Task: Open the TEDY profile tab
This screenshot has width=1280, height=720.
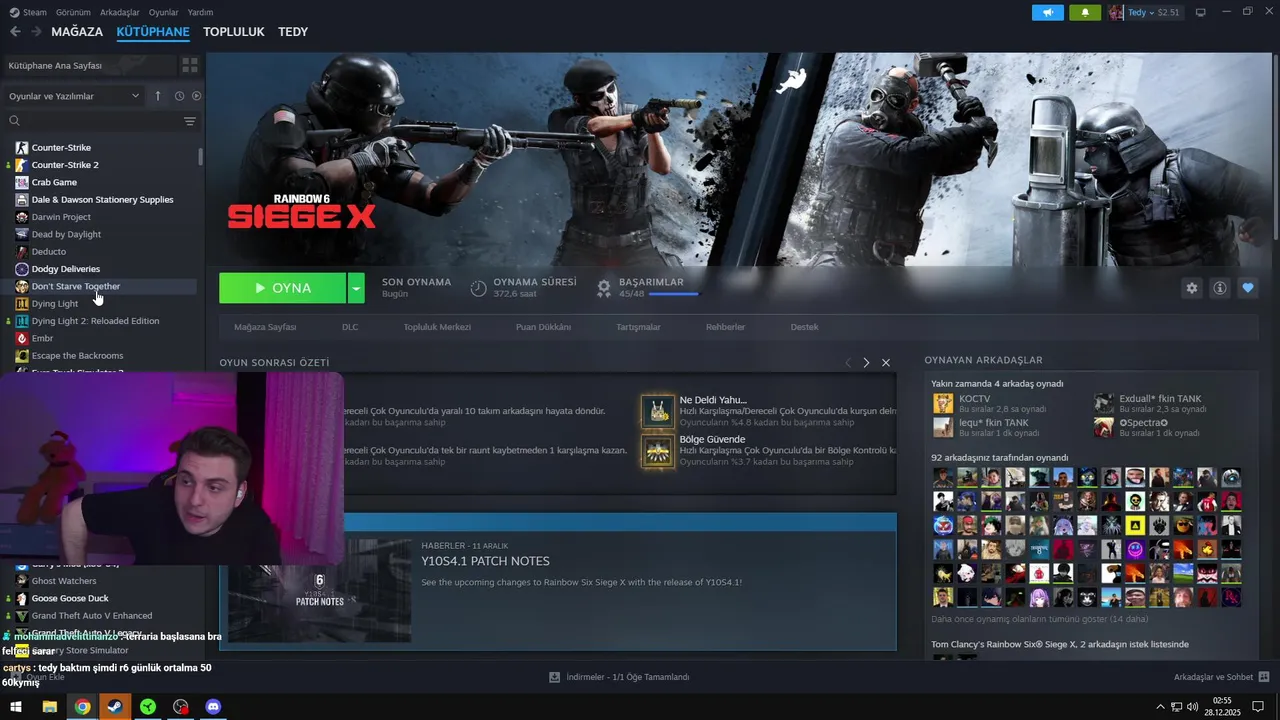Action: point(293,32)
